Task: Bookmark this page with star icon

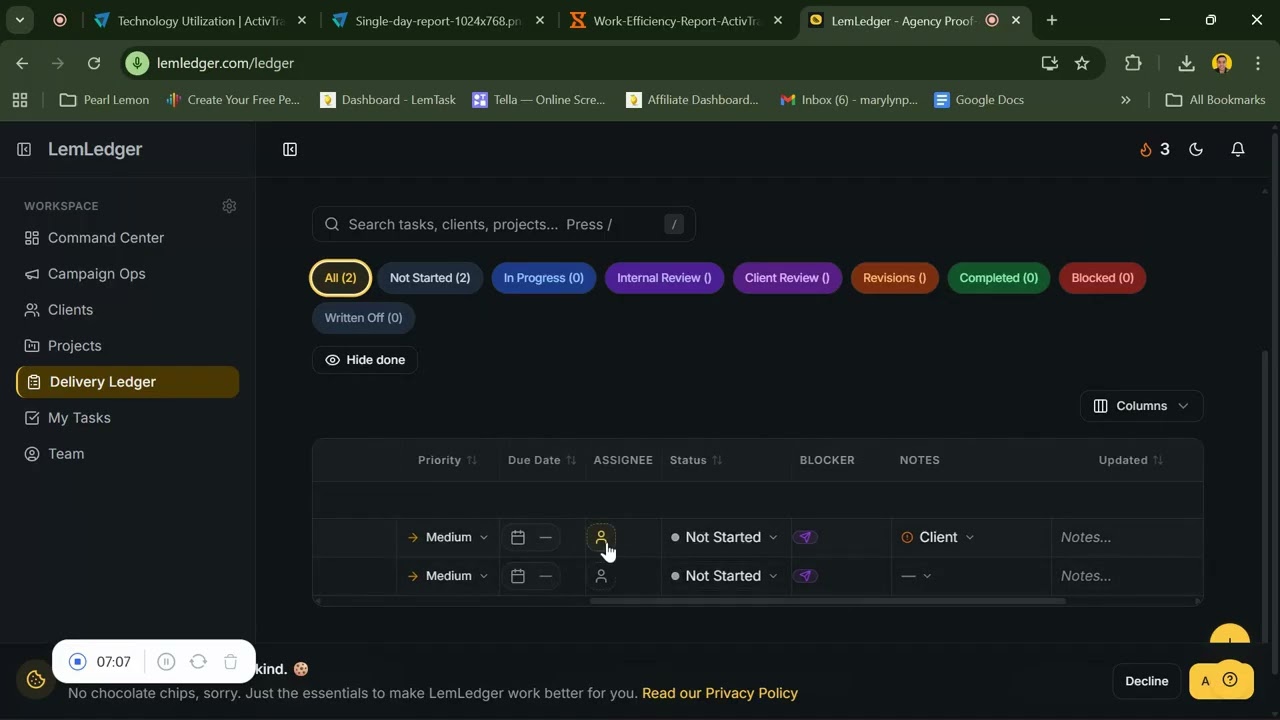Action: pos(1082,63)
